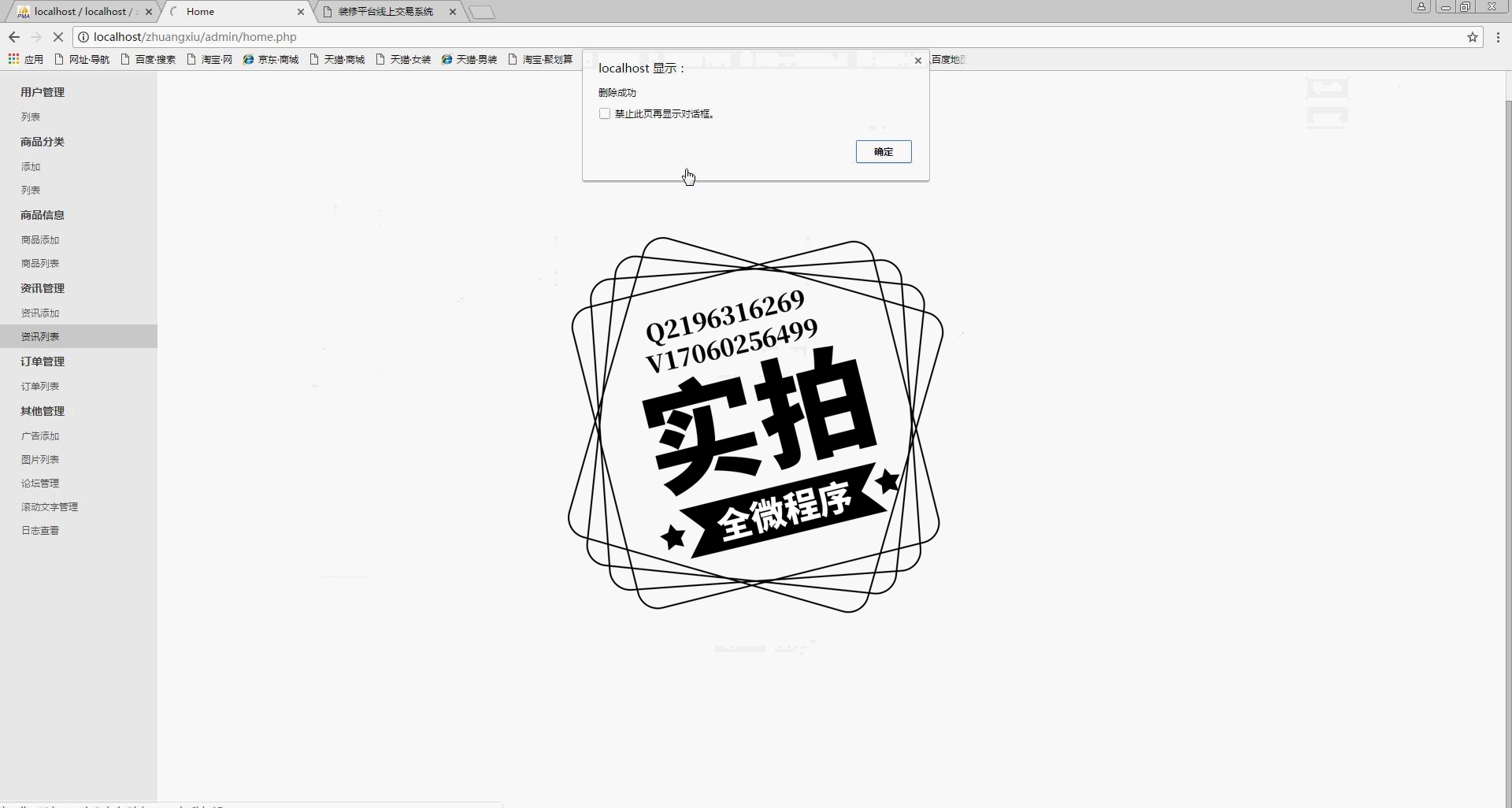The image size is (1512, 808).
Task: Open the 京东·商城 bookmark
Action: (x=271, y=59)
